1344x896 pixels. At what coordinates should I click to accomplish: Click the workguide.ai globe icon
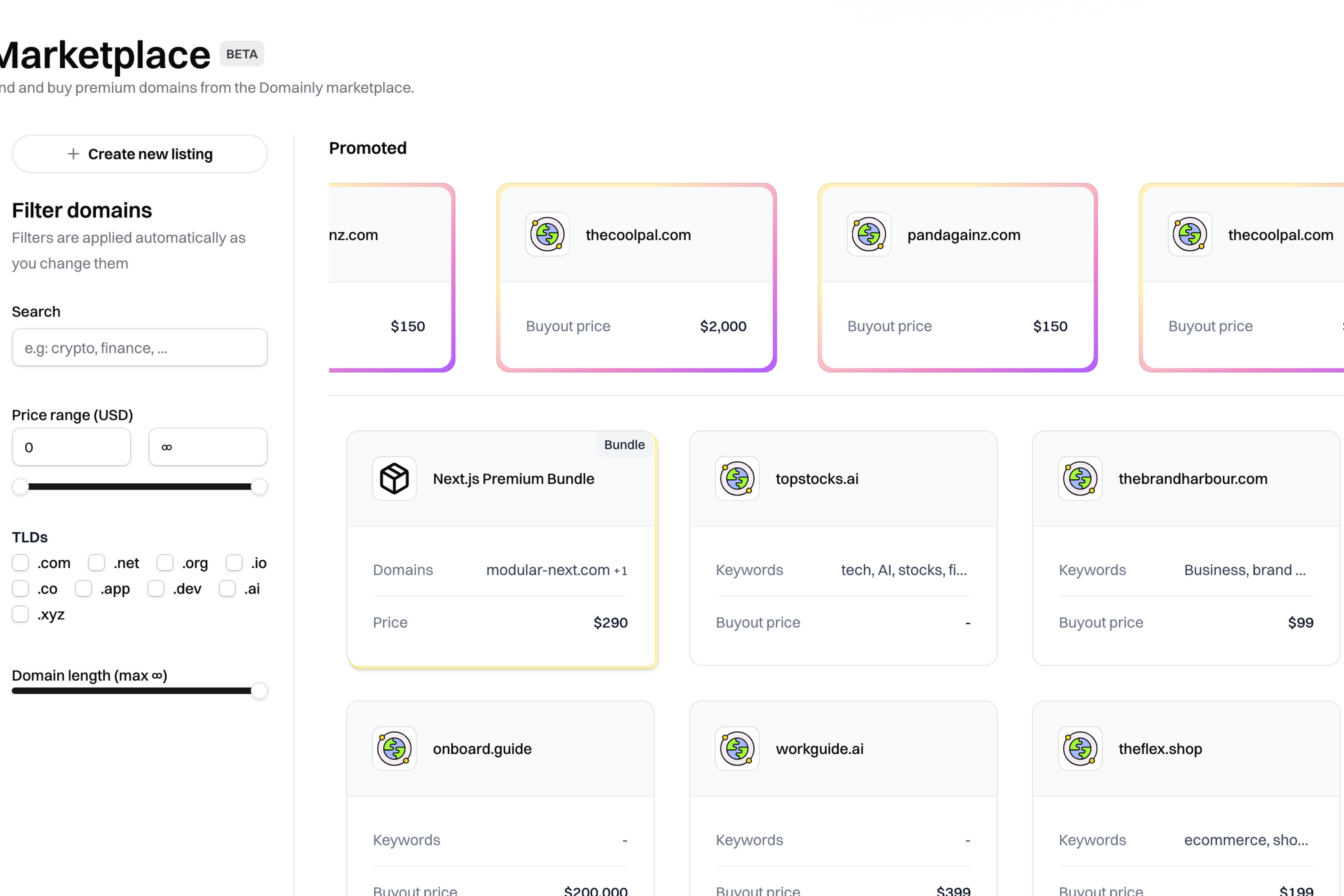point(737,749)
